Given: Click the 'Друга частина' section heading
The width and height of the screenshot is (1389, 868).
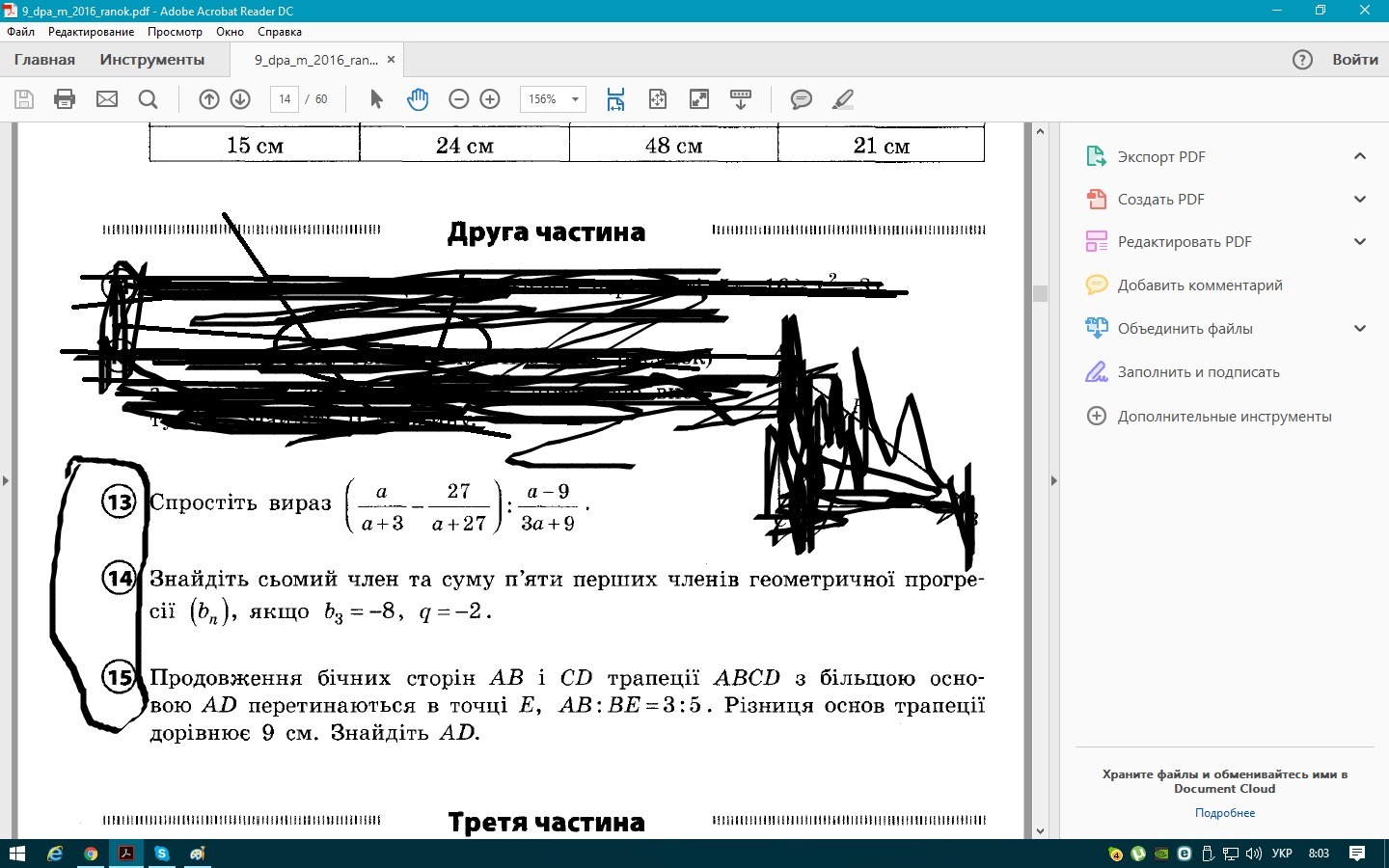Looking at the screenshot, I should coord(546,232).
